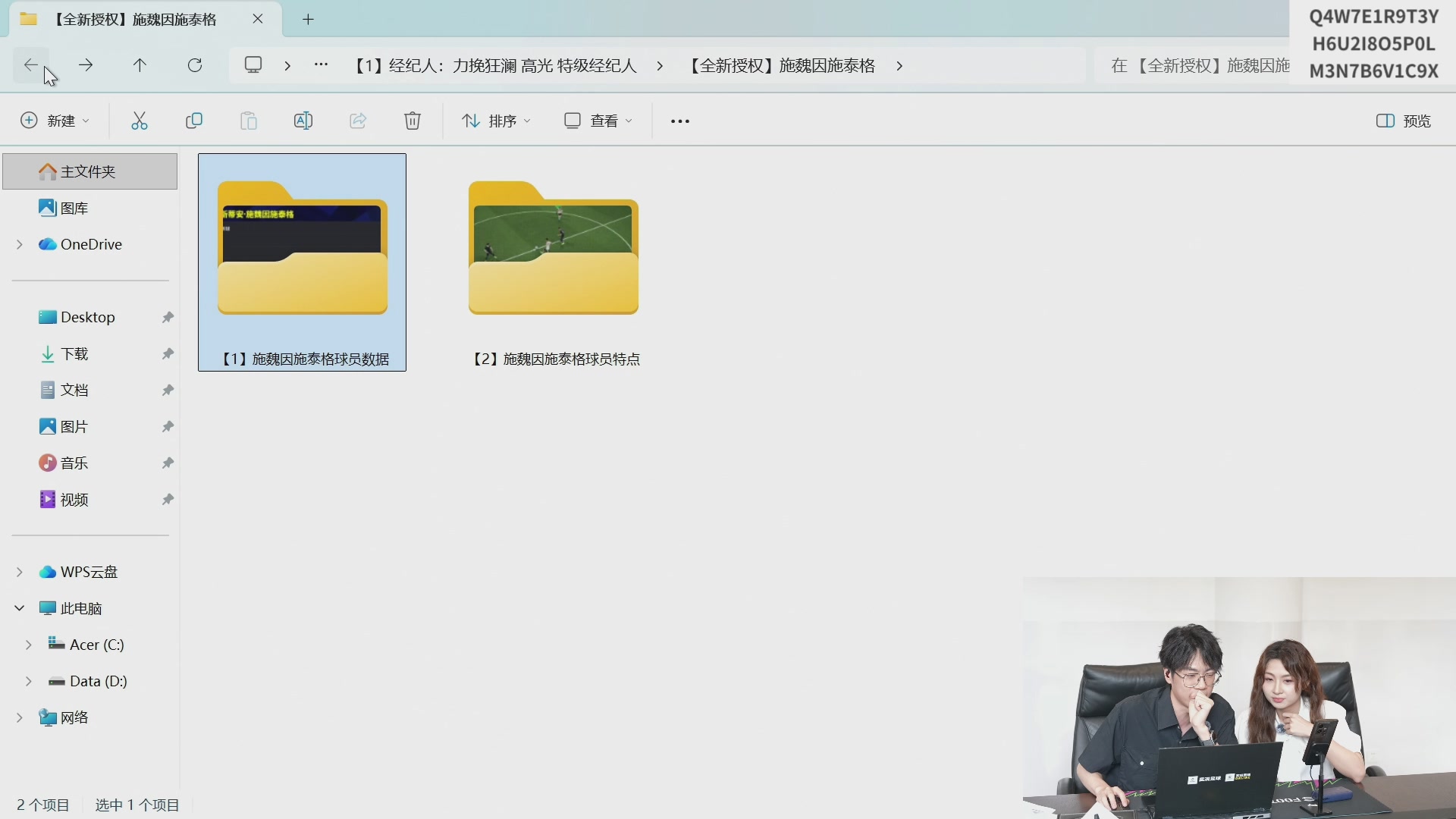Collapse the 此电脑 tree node
Screen dimensions: 1456x819
[20, 608]
